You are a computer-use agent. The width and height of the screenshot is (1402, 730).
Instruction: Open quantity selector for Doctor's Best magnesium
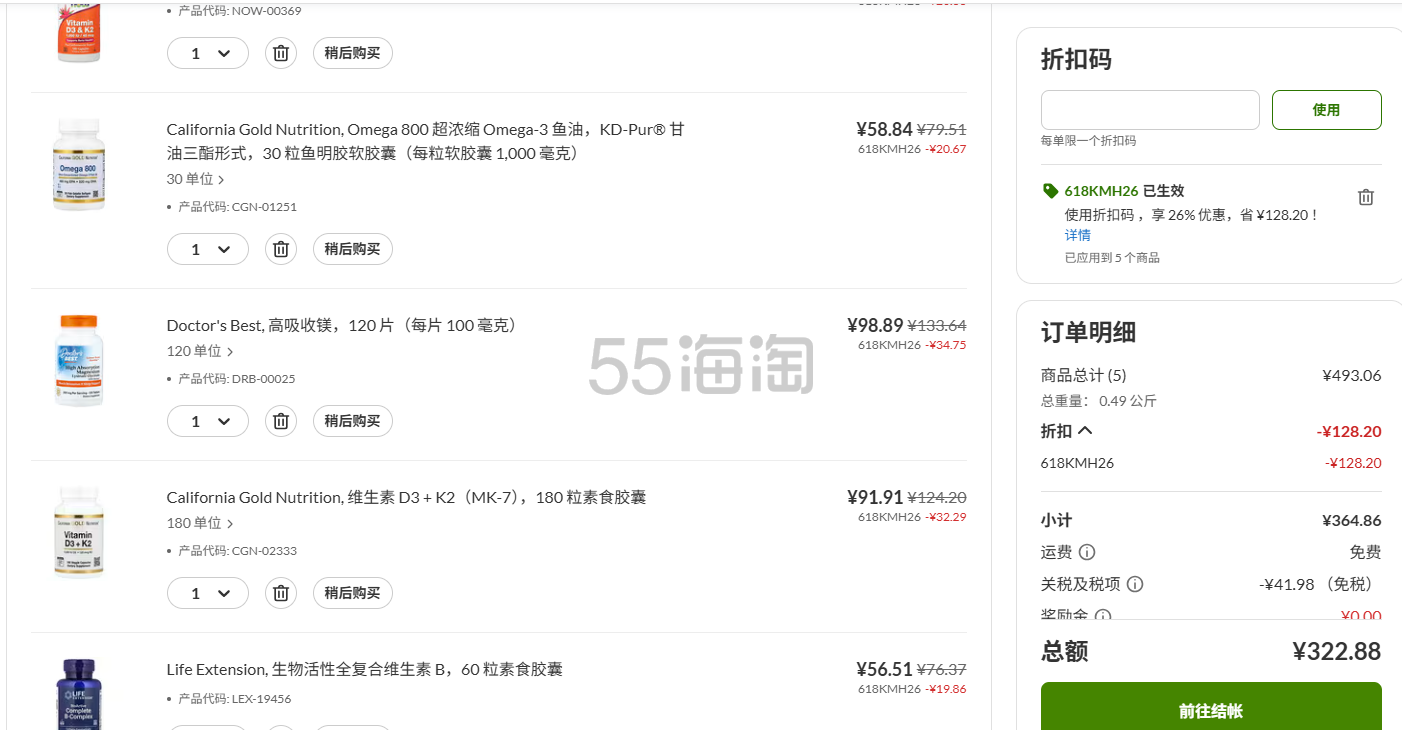pos(207,421)
